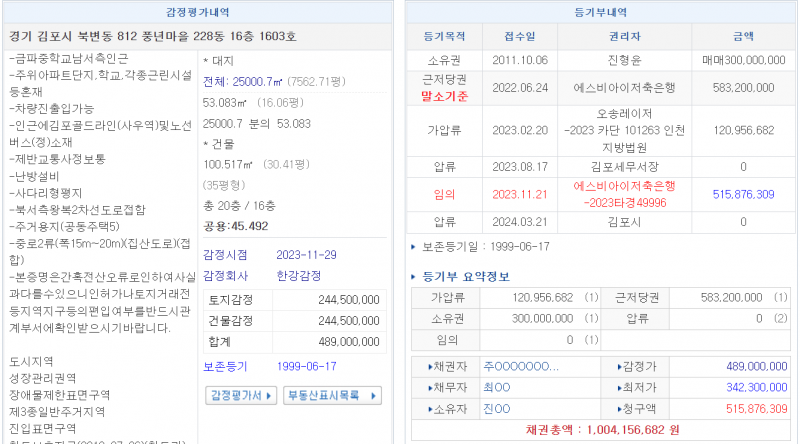800x444 pixels.
Task: Click the arrow icon beside 보존등기일
Action: [x=414, y=245]
